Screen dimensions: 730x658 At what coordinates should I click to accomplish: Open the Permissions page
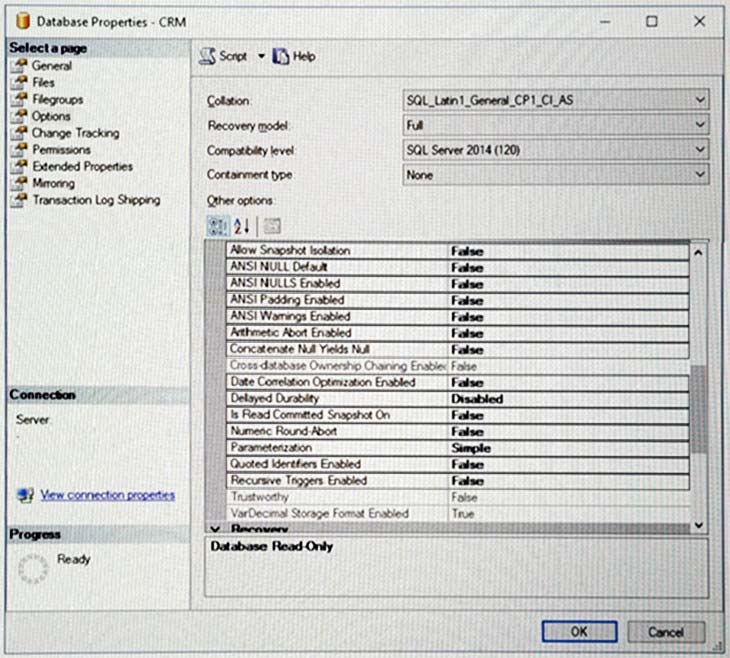pos(61,149)
